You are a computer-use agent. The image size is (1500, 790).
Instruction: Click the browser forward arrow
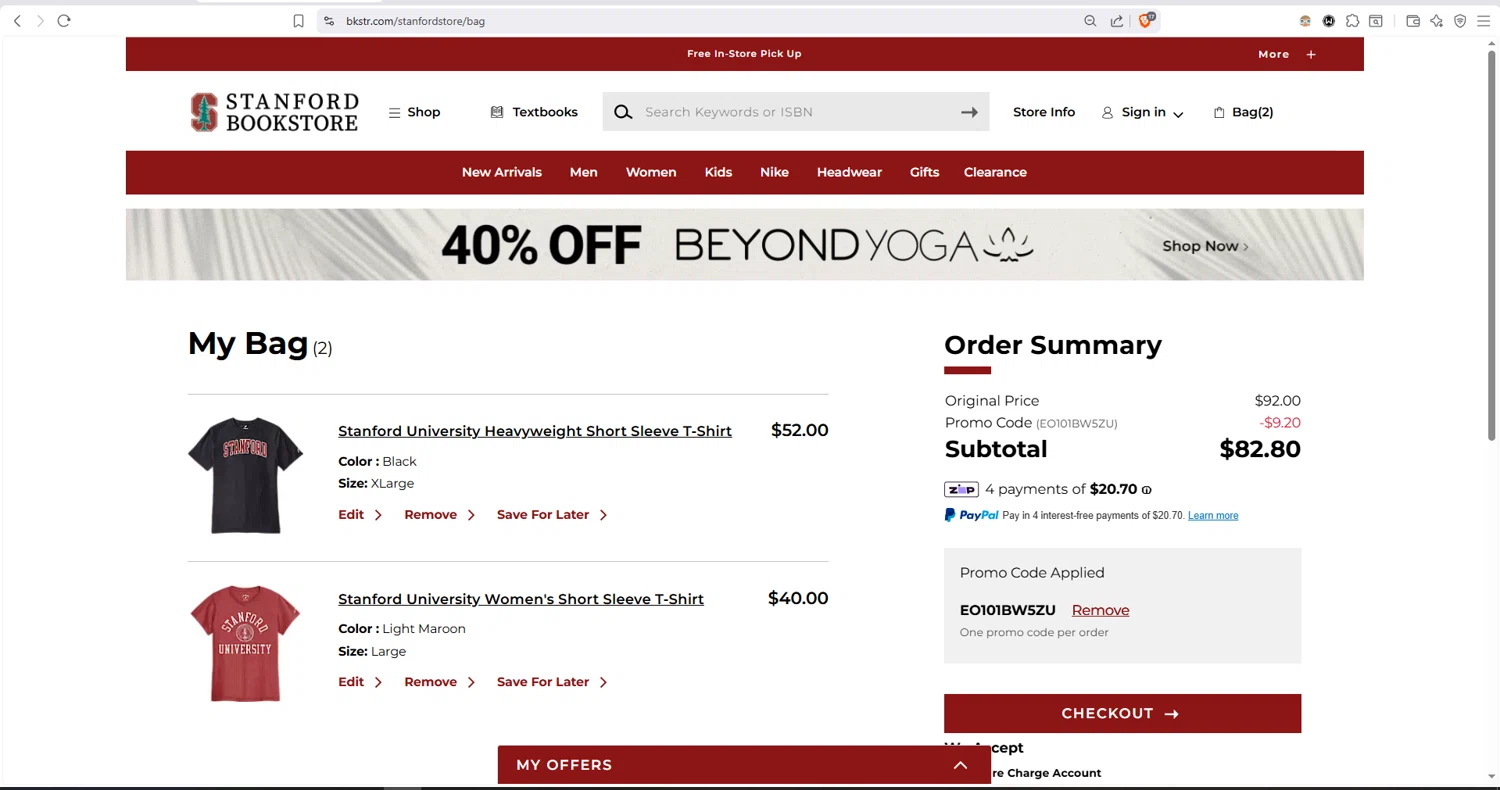pos(40,21)
